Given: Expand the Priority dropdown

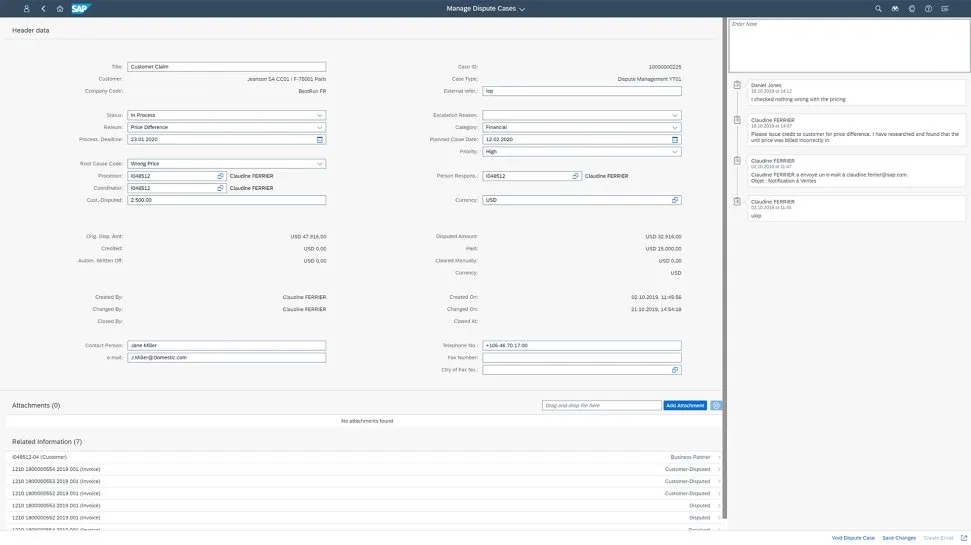Looking at the screenshot, I should [676, 152].
